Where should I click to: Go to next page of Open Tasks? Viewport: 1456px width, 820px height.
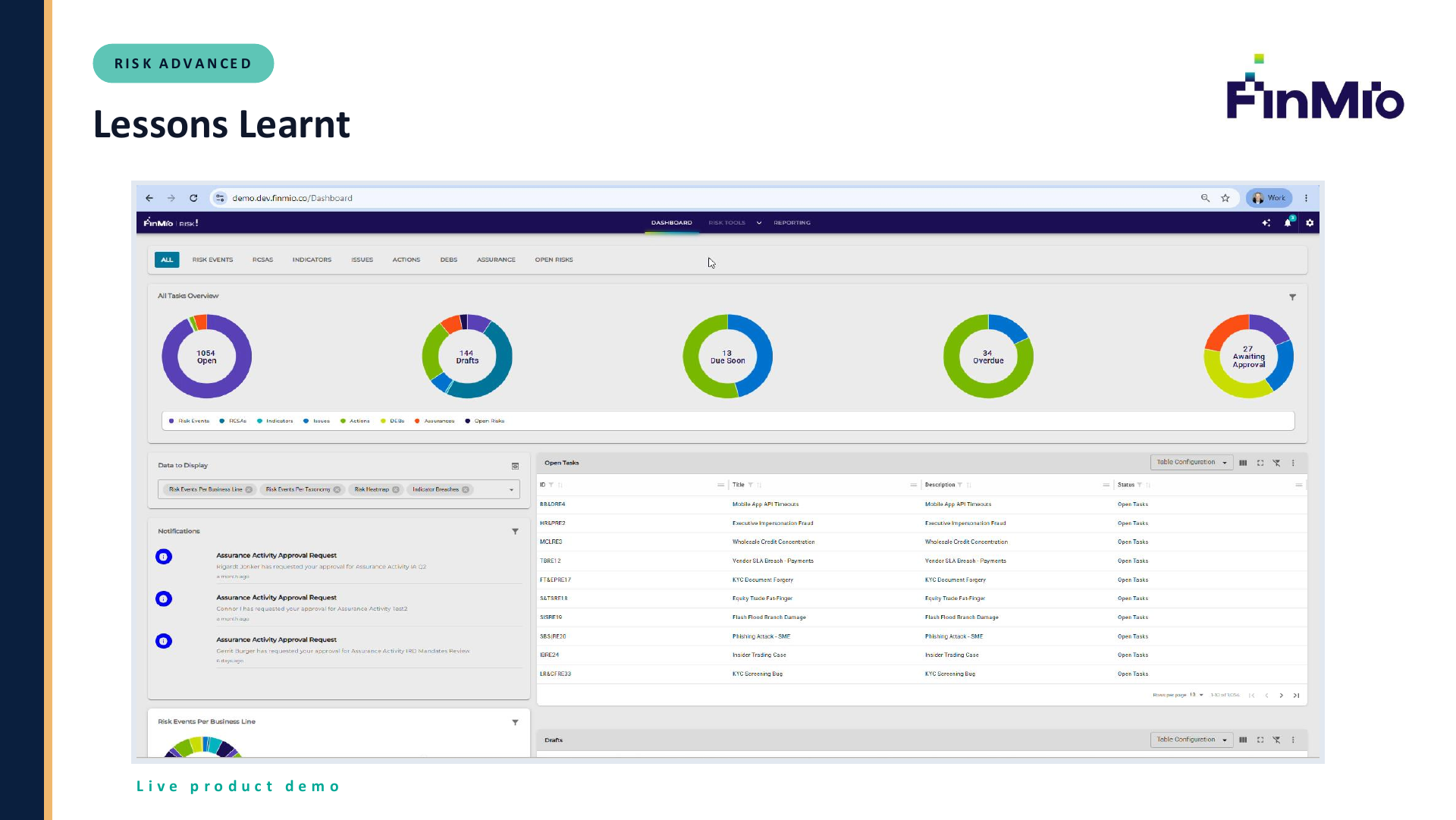click(x=1282, y=696)
